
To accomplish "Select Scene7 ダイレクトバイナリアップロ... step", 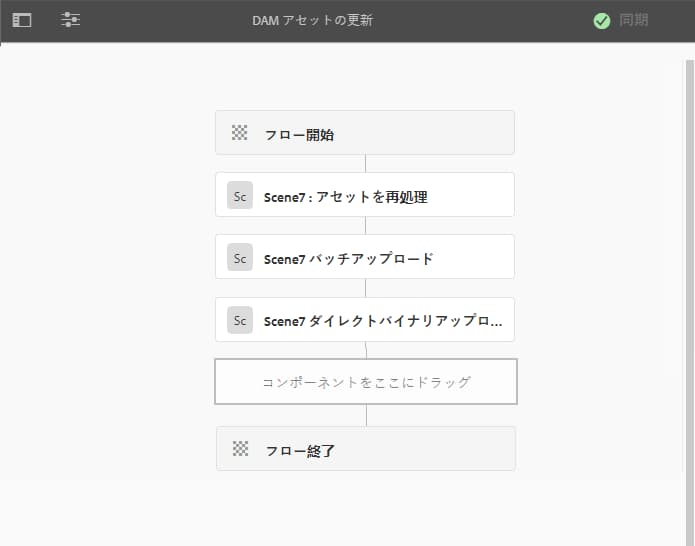I will pyautogui.click(x=365, y=320).
